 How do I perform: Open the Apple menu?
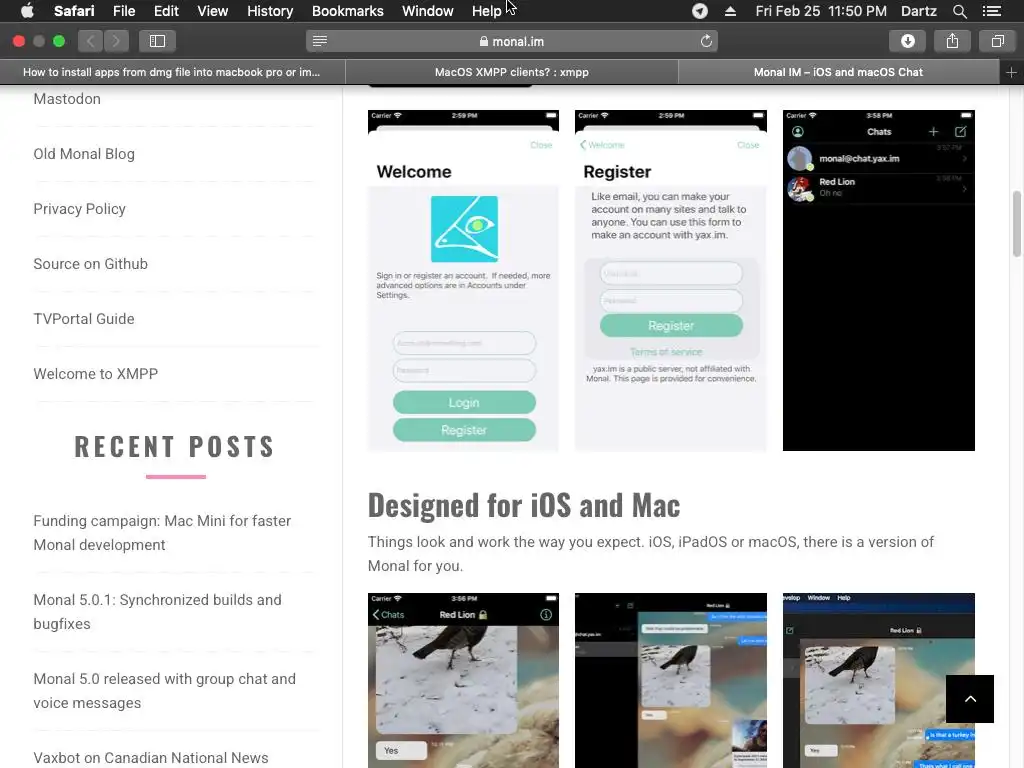(27, 11)
